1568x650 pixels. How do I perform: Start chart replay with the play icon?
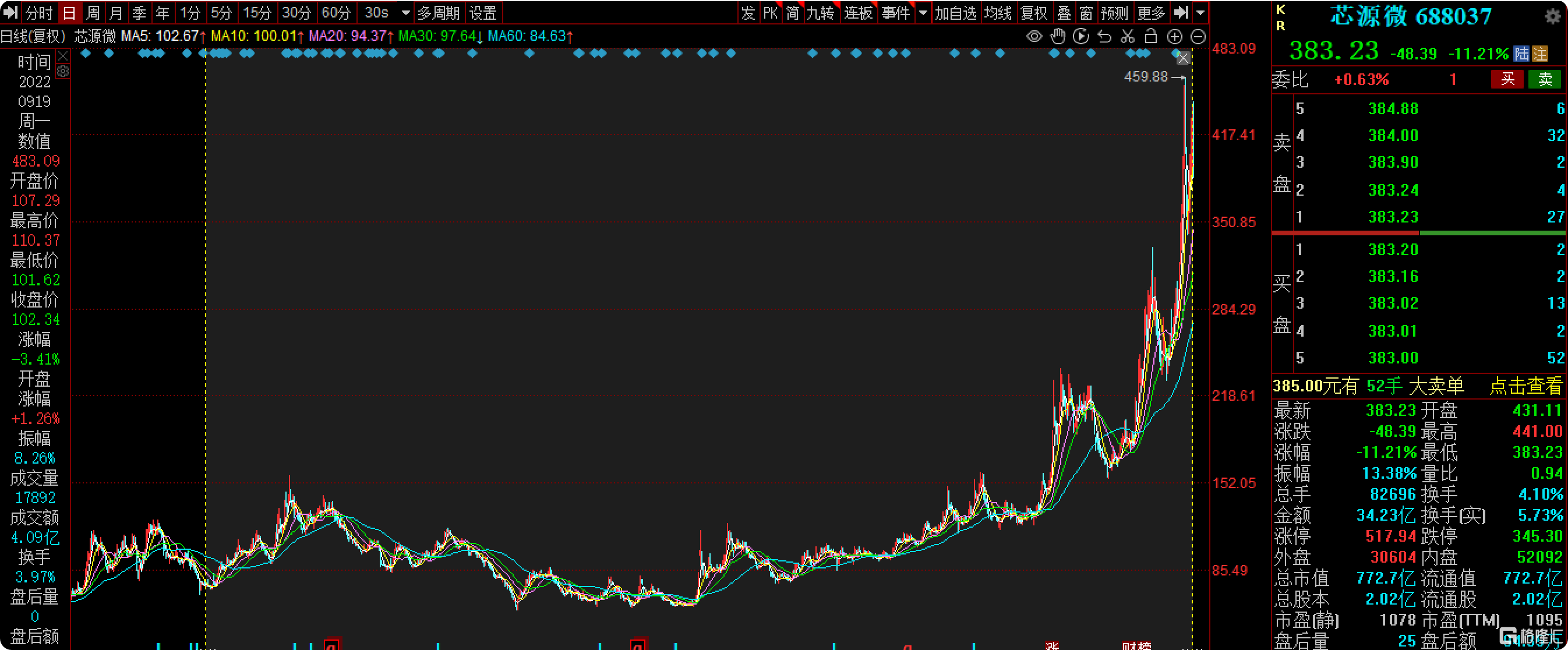click(x=1081, y=37)
